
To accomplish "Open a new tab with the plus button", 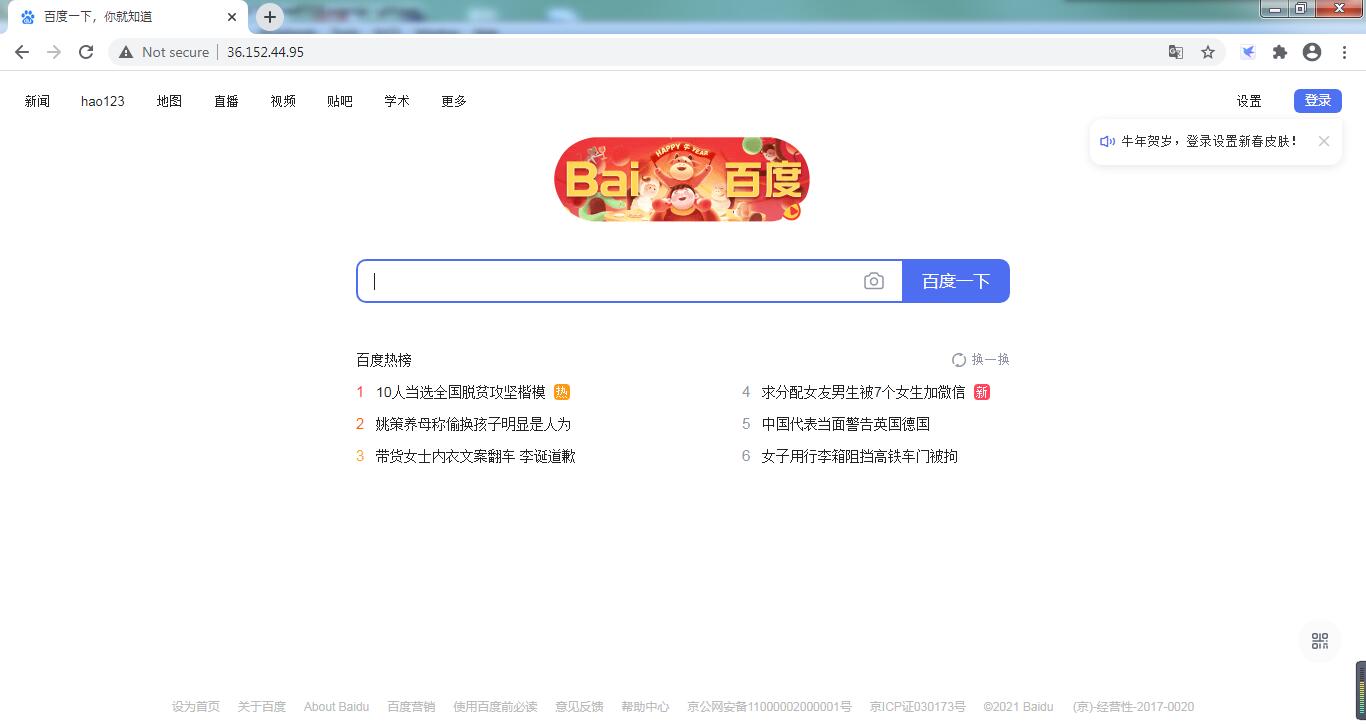I will coord(269,17).
